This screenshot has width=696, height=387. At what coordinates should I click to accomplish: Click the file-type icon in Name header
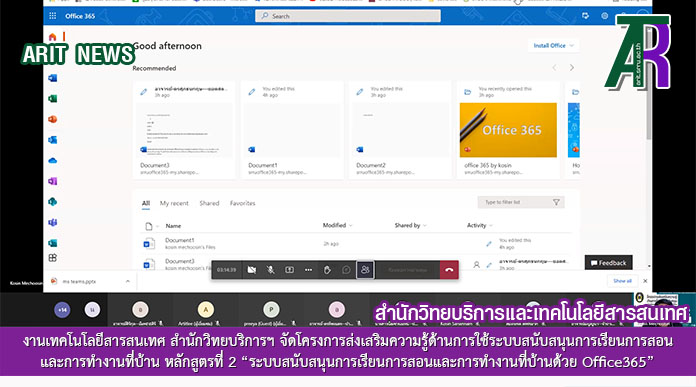[x=149, y=226]
